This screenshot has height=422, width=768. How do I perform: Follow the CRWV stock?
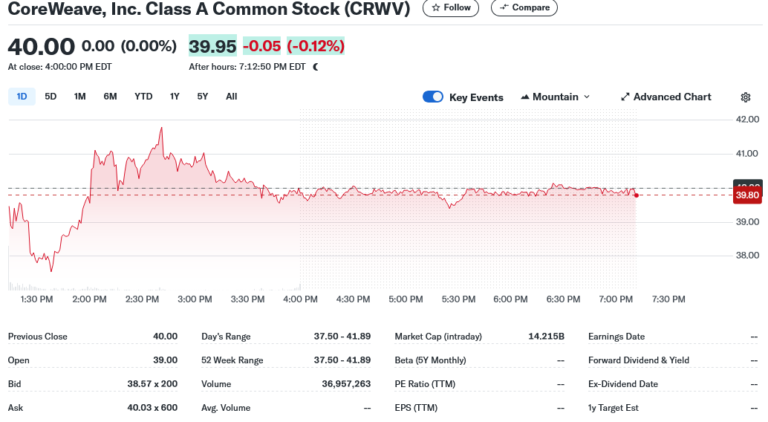pos(451,8)
